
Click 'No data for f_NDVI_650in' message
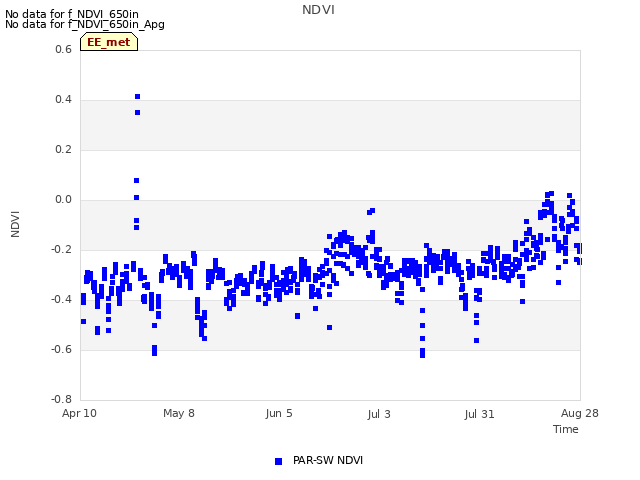tap(72, 14)
